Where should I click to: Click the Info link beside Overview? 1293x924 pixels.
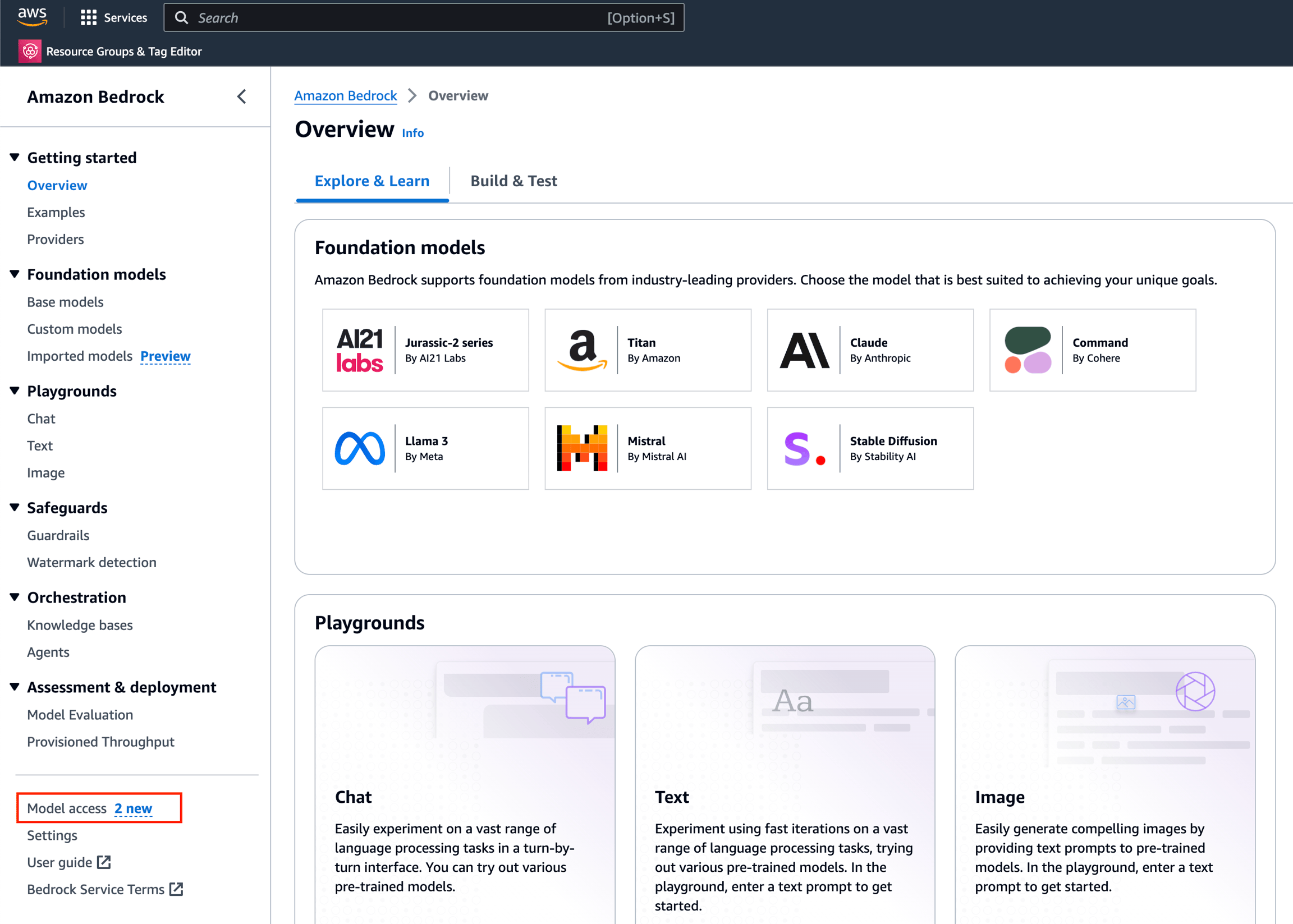[412, 133]
